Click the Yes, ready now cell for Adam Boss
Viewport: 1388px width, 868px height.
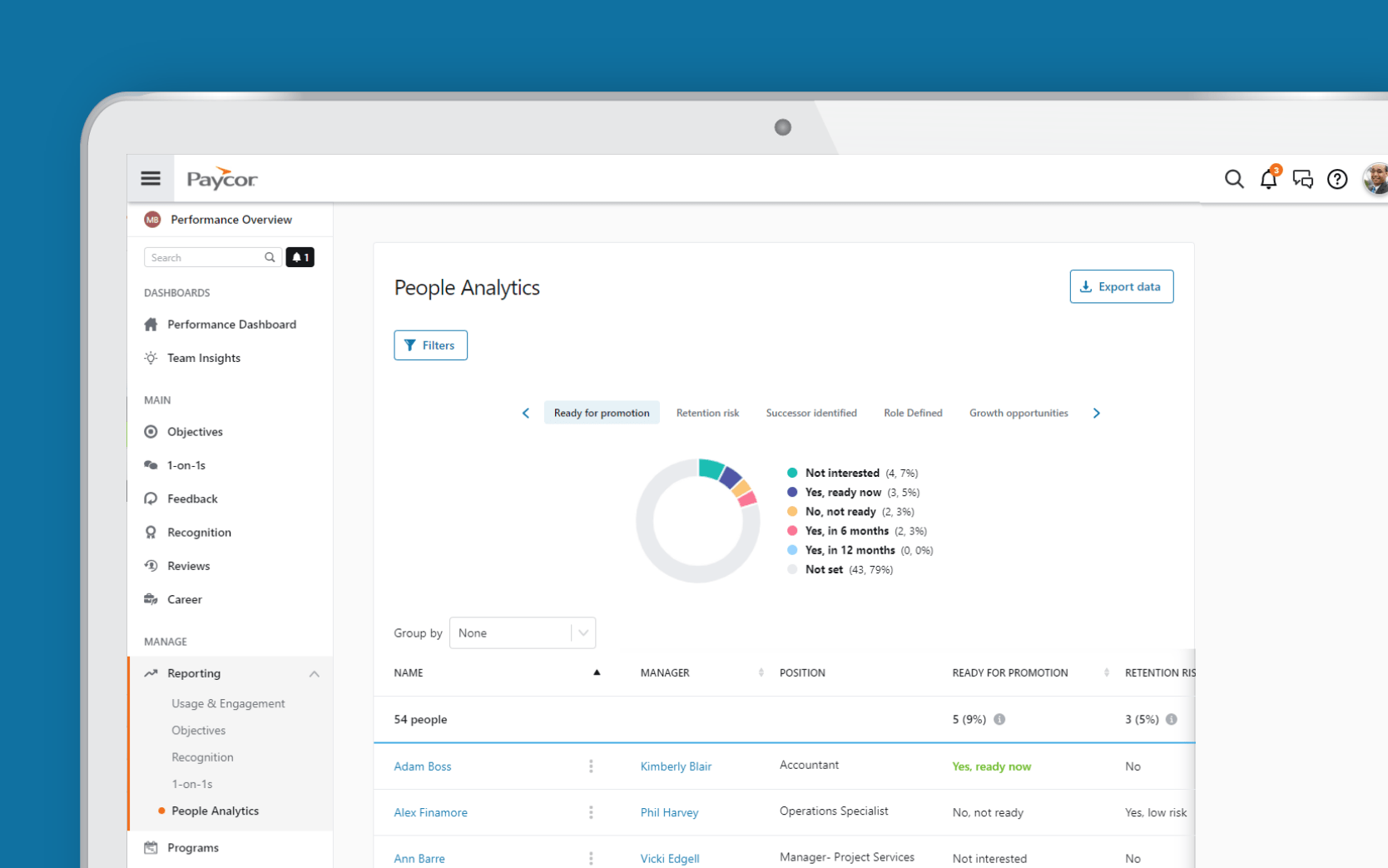(x=991, y=766)
